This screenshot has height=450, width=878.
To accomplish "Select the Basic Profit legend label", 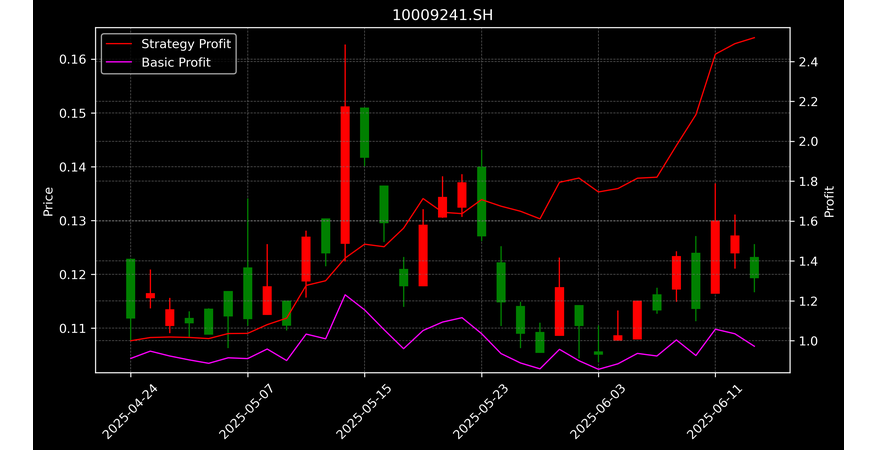I will click(176, 62).
